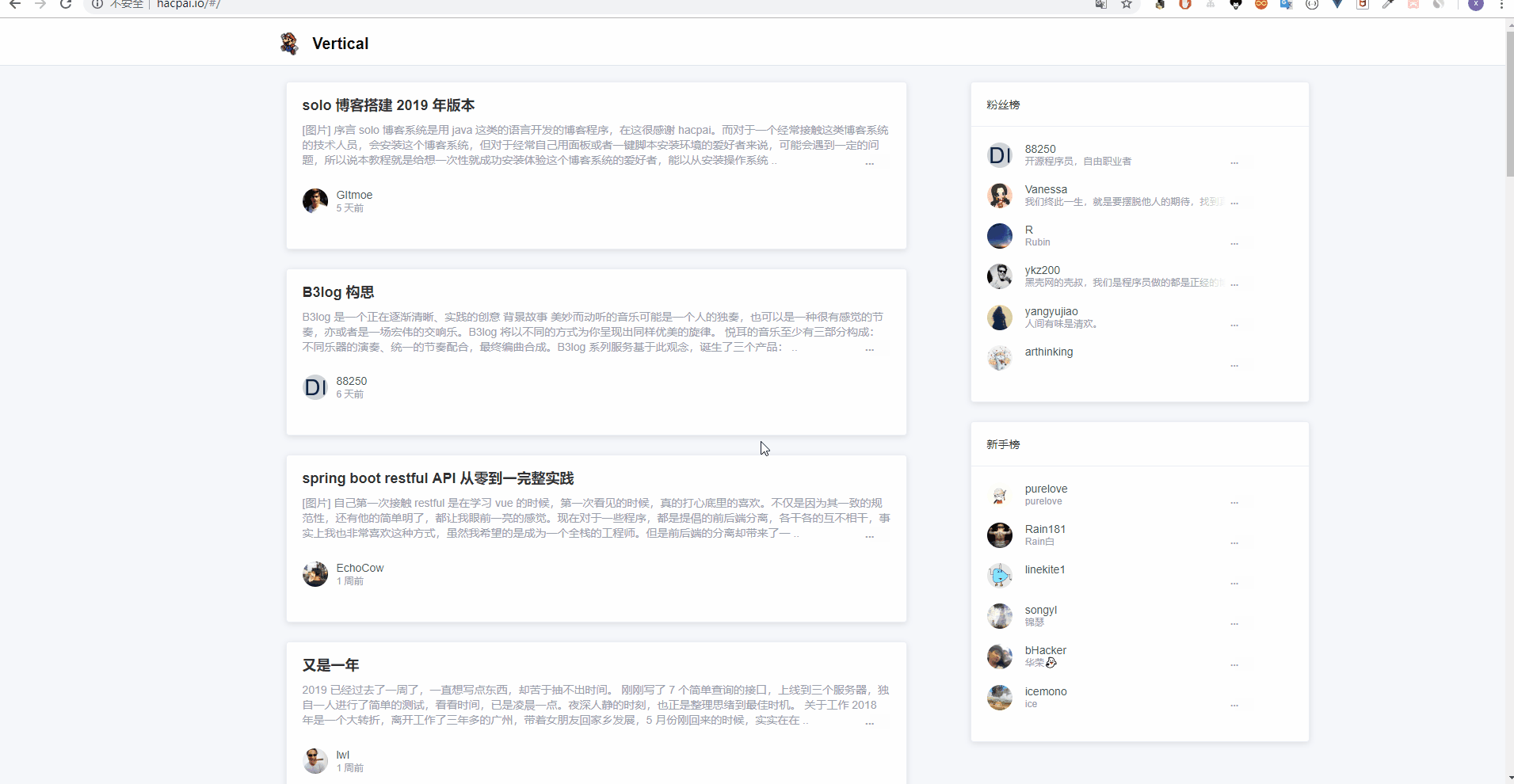Click the bio "人间有味是清欢。"
The width and height of the screenshot is (1514, 784).
coord(1062,324)
